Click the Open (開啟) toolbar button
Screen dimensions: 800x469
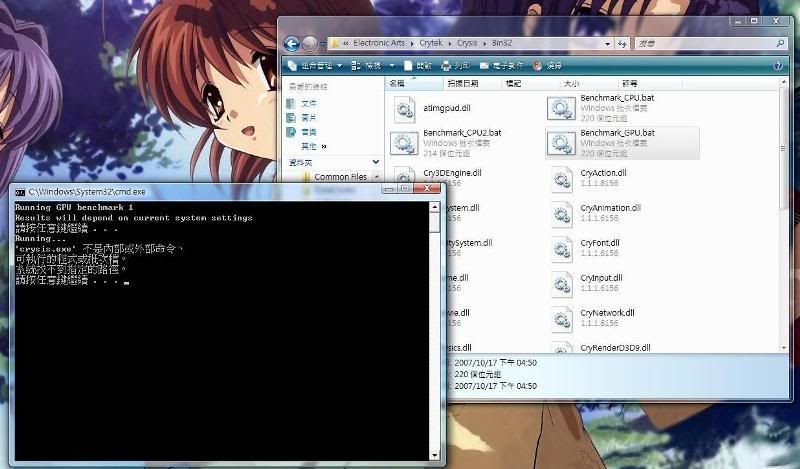pyautogui.click(x=418, y=66)
